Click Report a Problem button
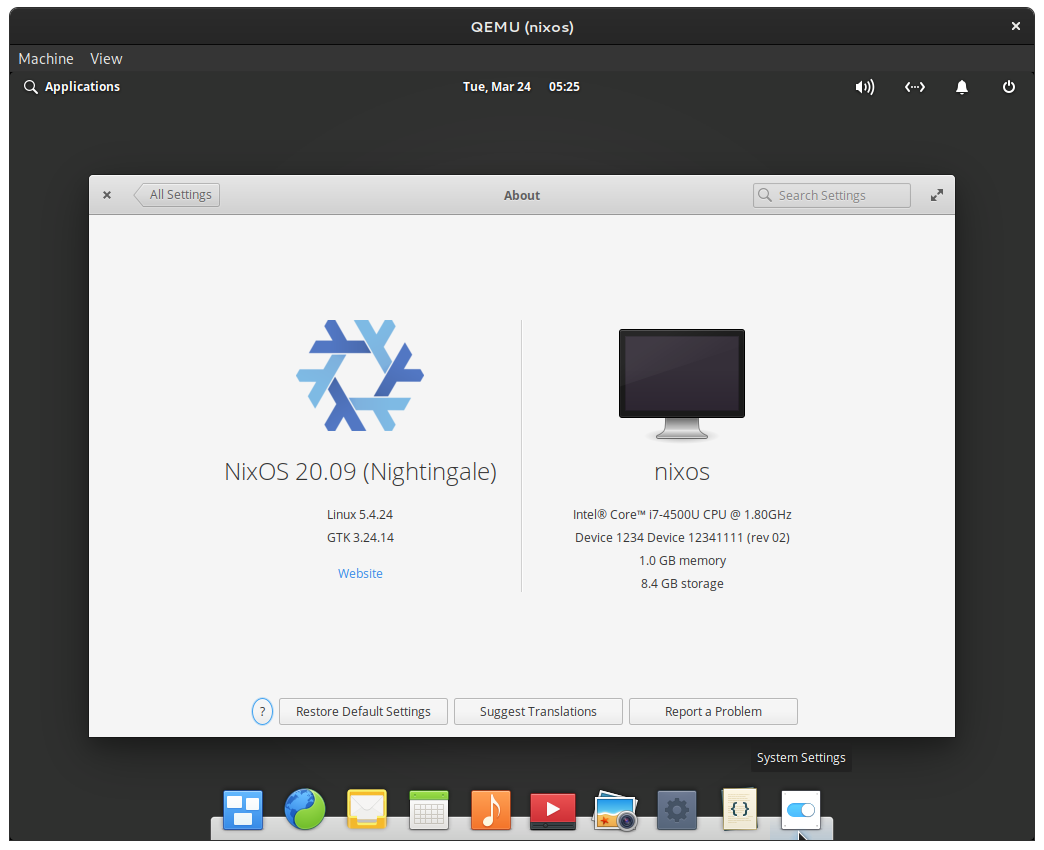This screenshot has width=1044, height=850. pos(713,712)
